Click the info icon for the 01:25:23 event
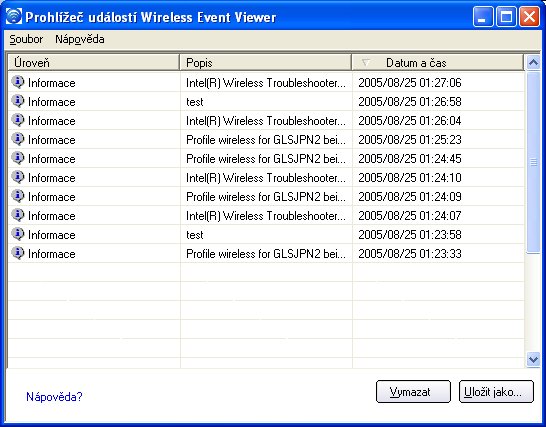 (x=17, y=139)
